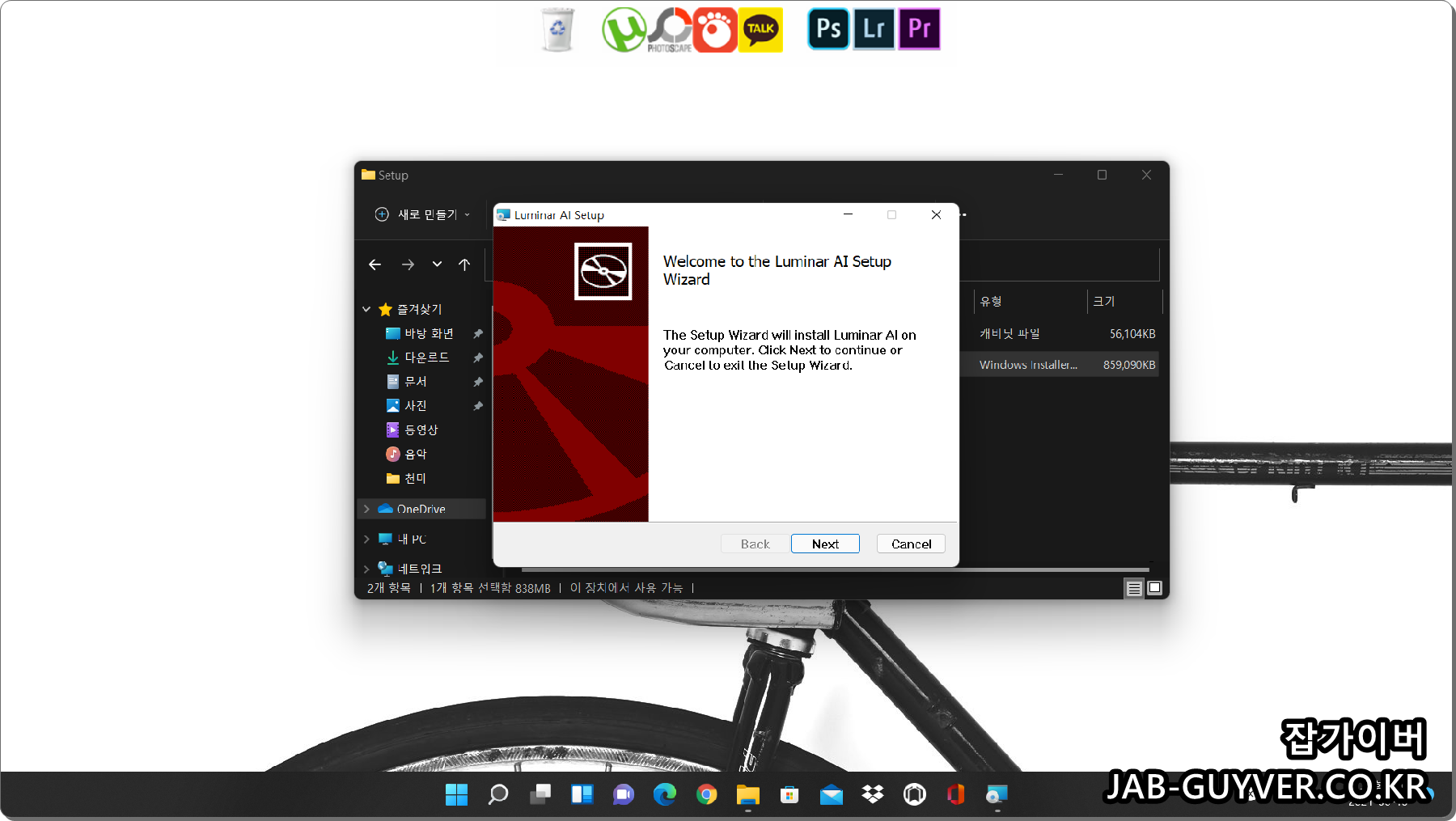
Task: Open the Office app on taskbar
Action: pyautogui.click(x=956, y=795)
